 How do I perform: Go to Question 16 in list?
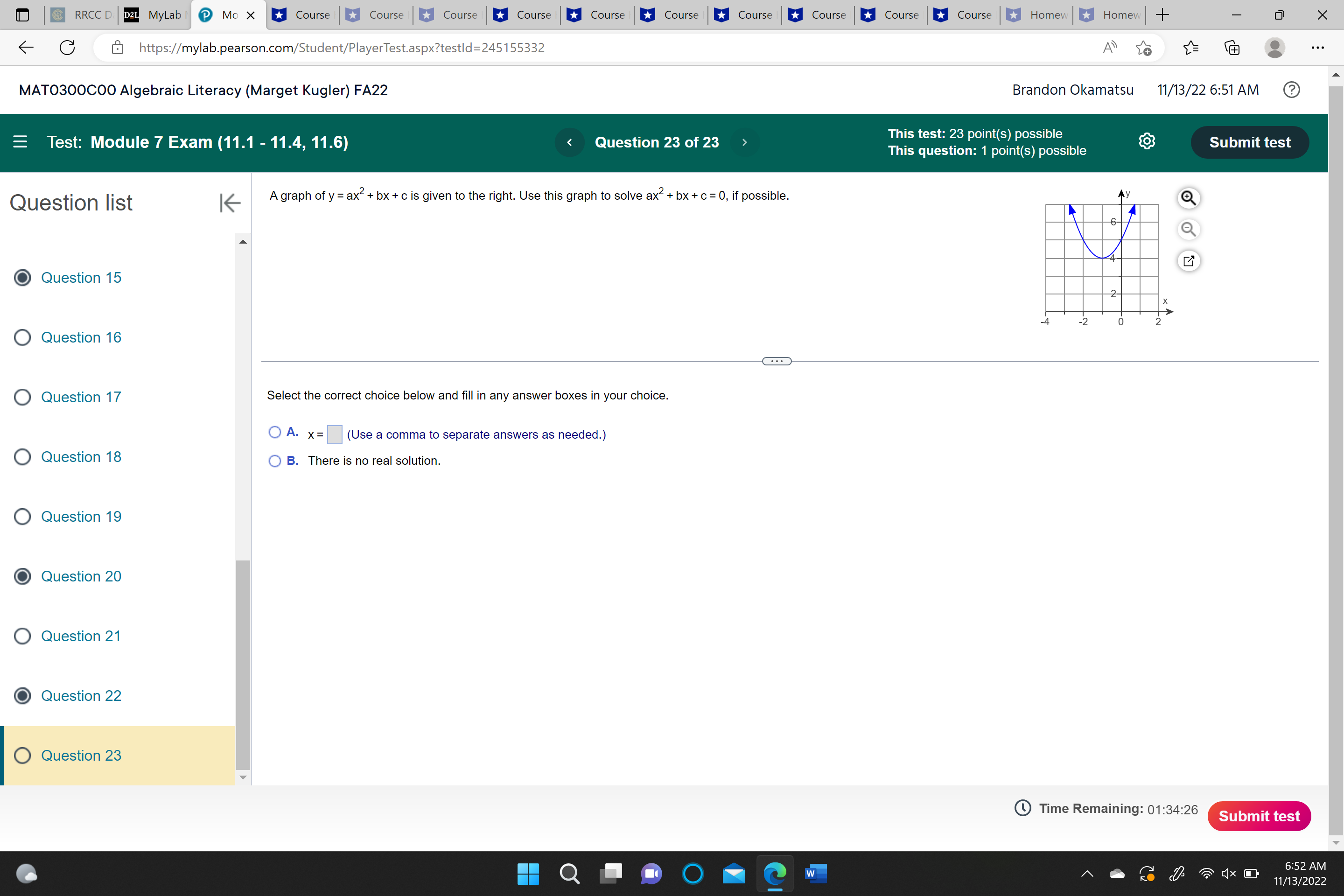tap(81, 338)
